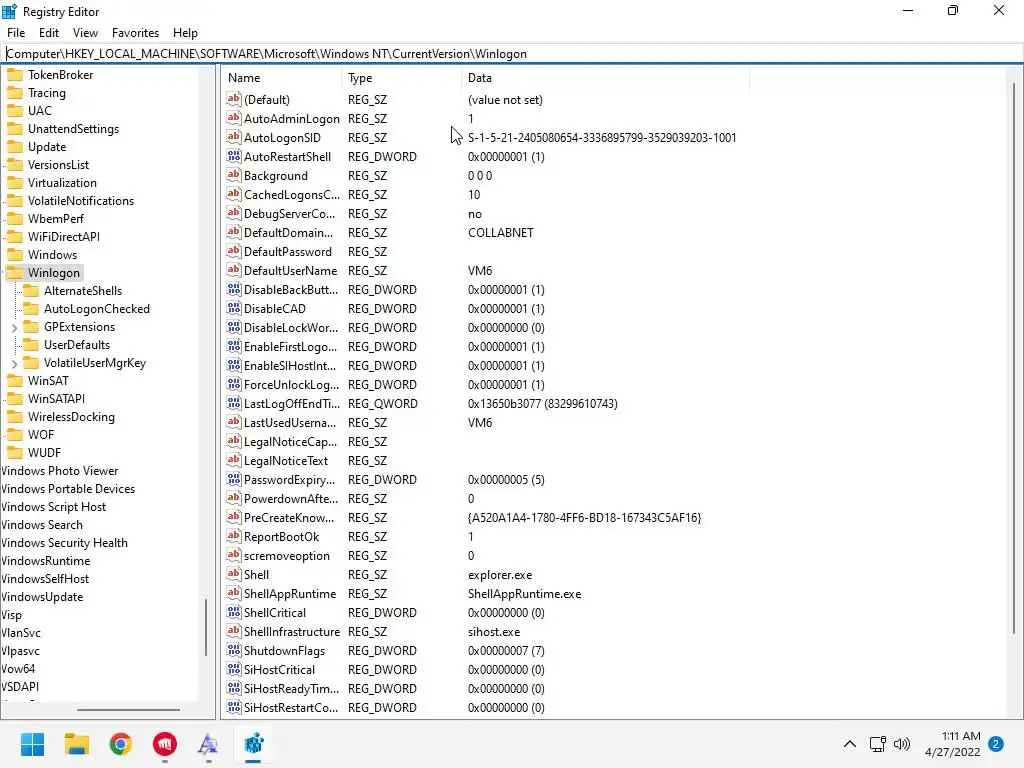Click the LastLogOffEndTi... QWORD icon
1024x768 pixels.
click(234, 404)
